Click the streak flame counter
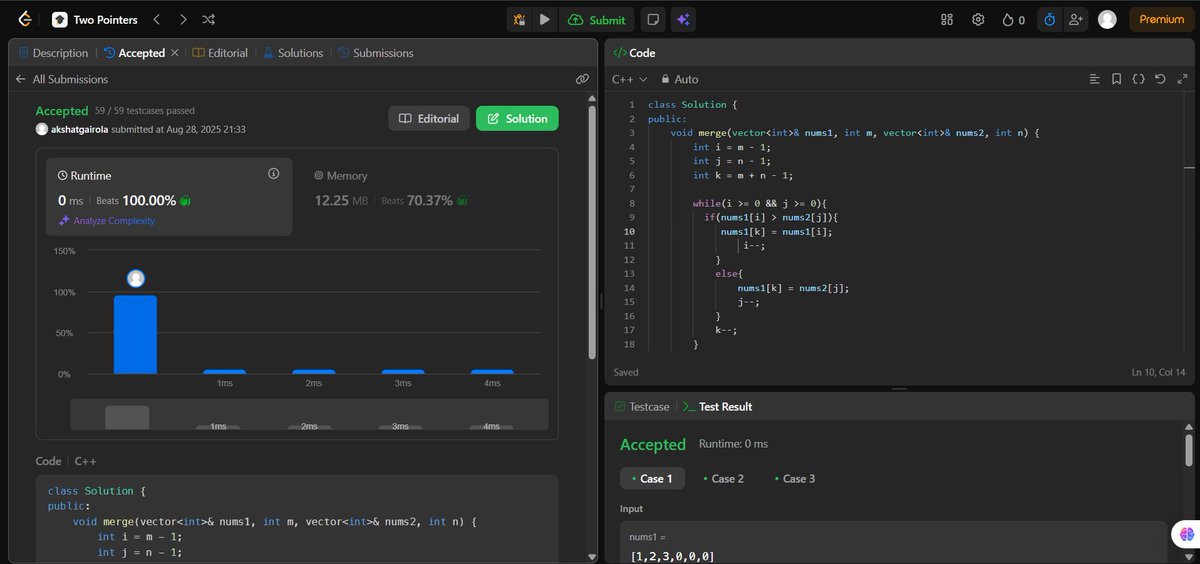 tap(1013, 19)
